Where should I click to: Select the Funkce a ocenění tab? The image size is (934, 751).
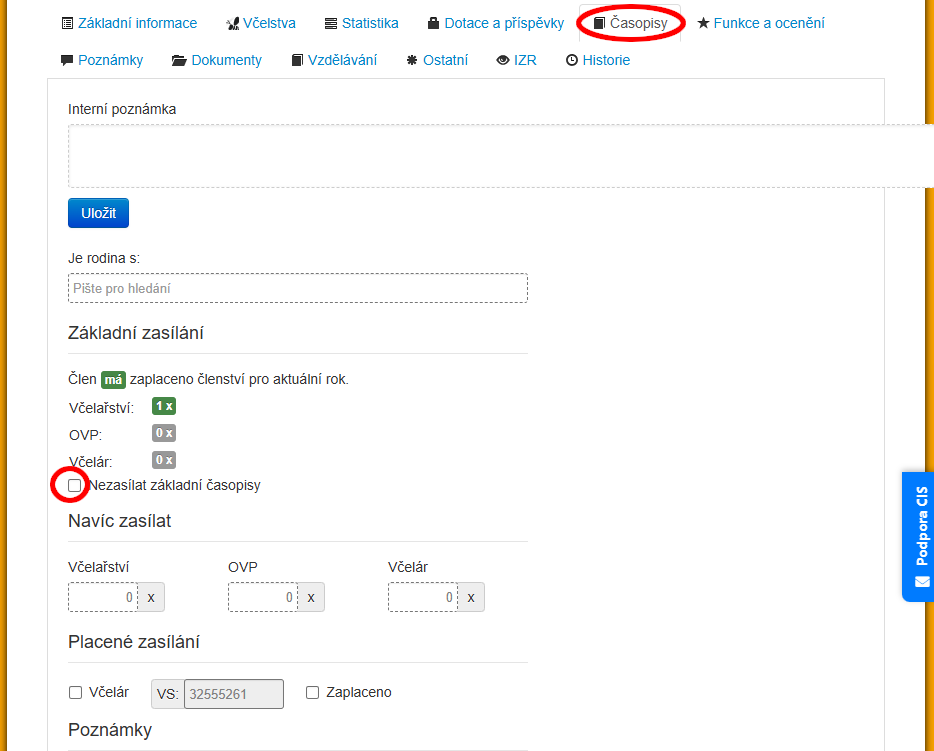click(761, 23)
